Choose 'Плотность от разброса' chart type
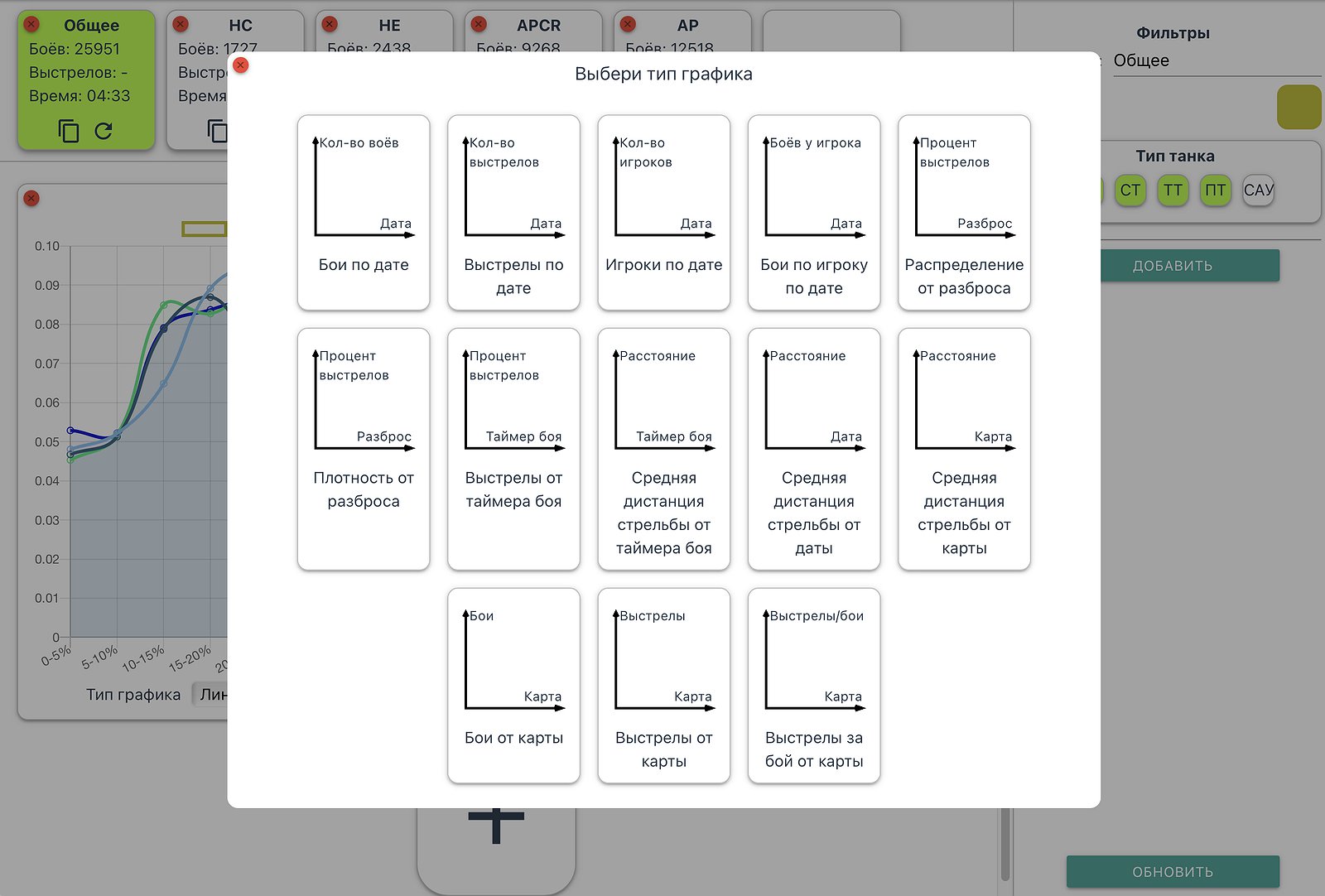1325x896 pixels. pos(364,449)
